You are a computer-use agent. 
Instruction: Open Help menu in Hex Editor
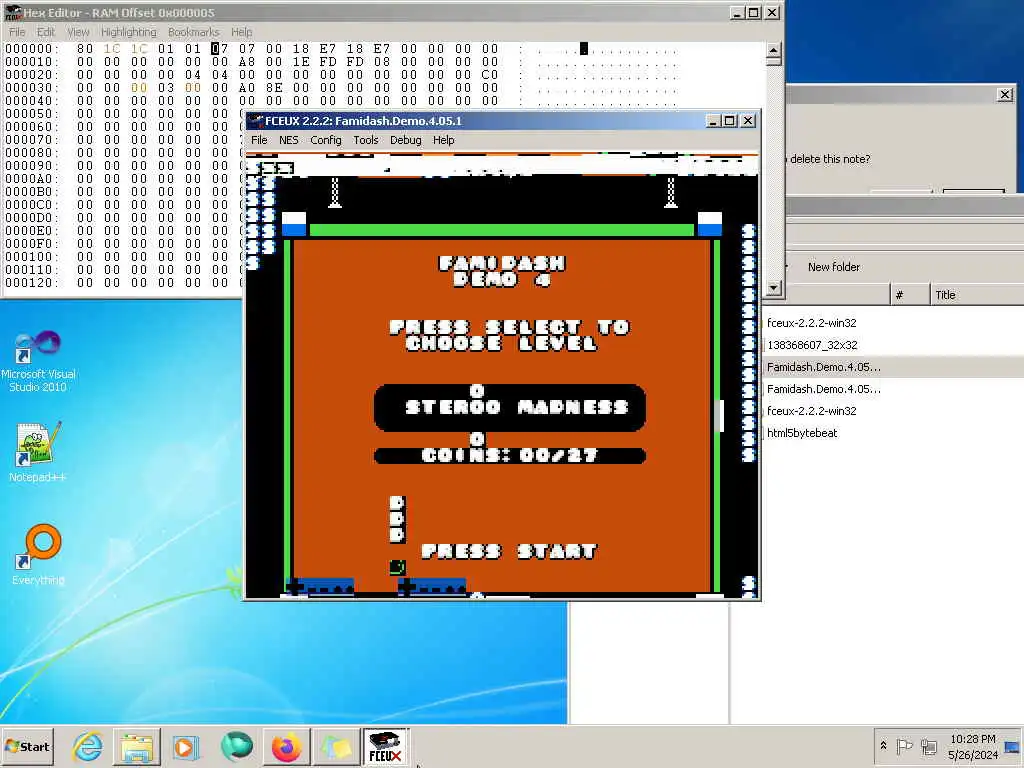241,32
